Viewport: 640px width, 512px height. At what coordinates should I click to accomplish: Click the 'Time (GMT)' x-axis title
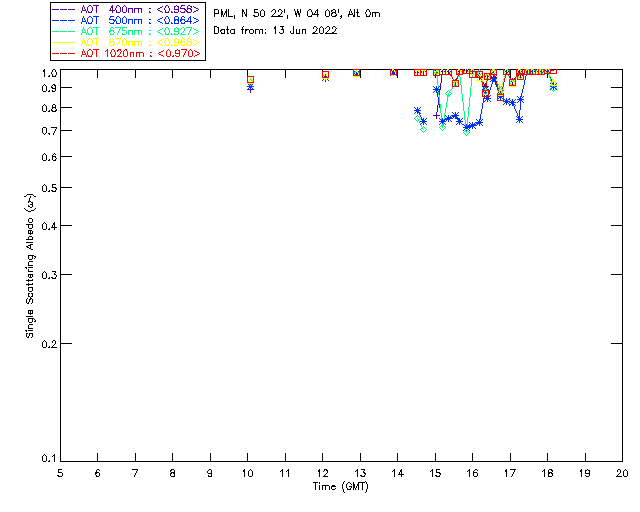tap(340, 487)
